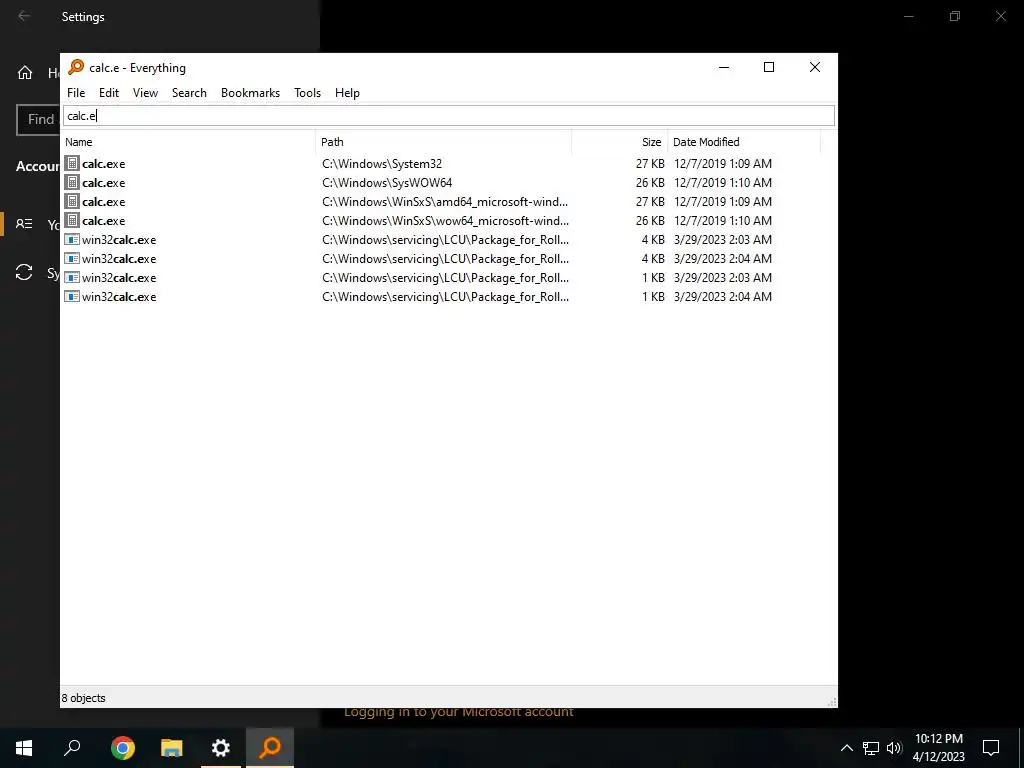Select win32calc.exe icon dated 3/29/2023 2:03 AM, 4 KB
This screenshot has width=1024, height=768.
pos(72,240)
